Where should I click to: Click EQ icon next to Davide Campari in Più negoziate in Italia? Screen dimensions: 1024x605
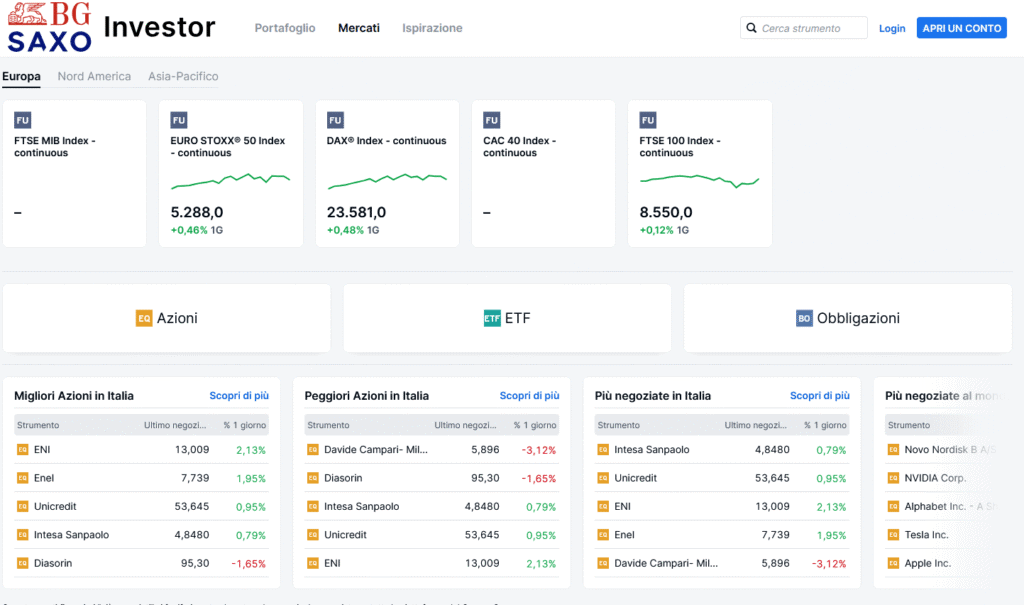[603, 563]
